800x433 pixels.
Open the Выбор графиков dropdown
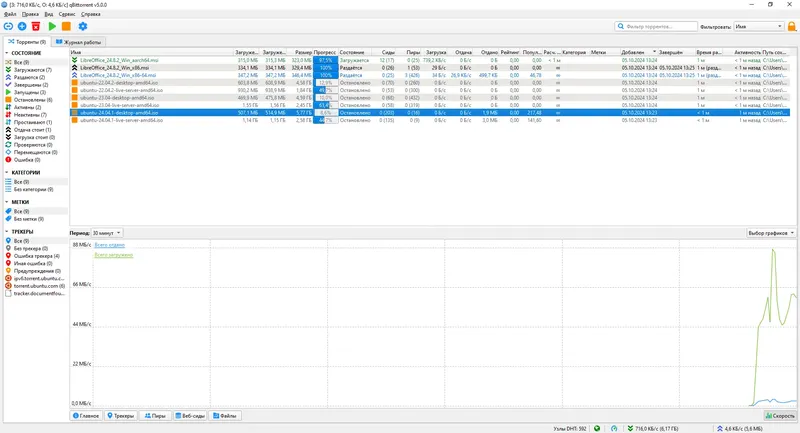pos(771,233)
